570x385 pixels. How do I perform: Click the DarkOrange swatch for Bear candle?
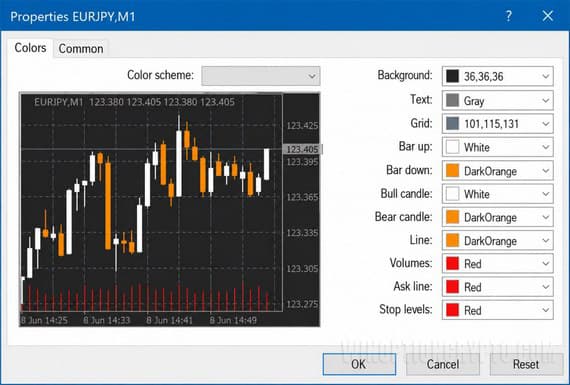pyautogui.click(x=452, y=217)
